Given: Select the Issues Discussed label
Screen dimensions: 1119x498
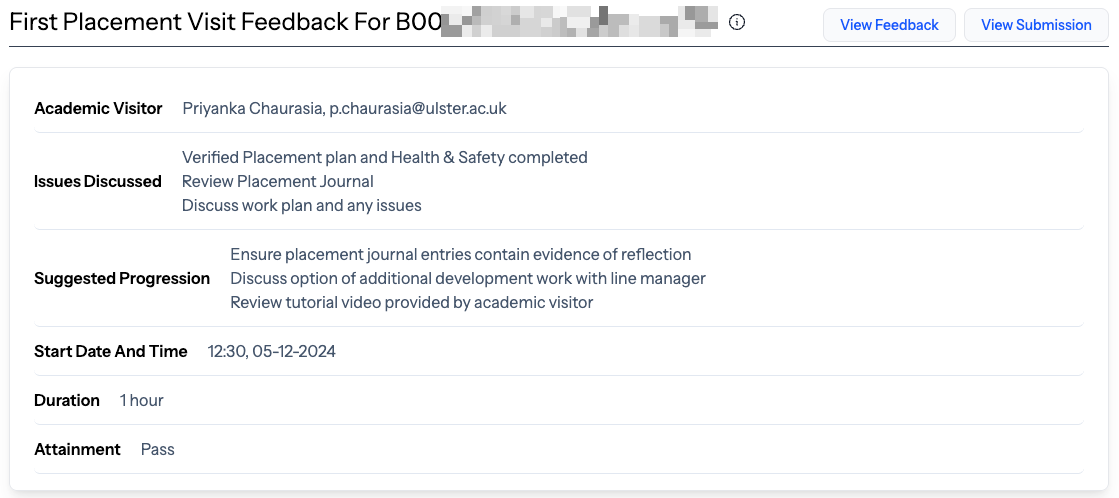Looking at the screenshot, I should point(98,181).
